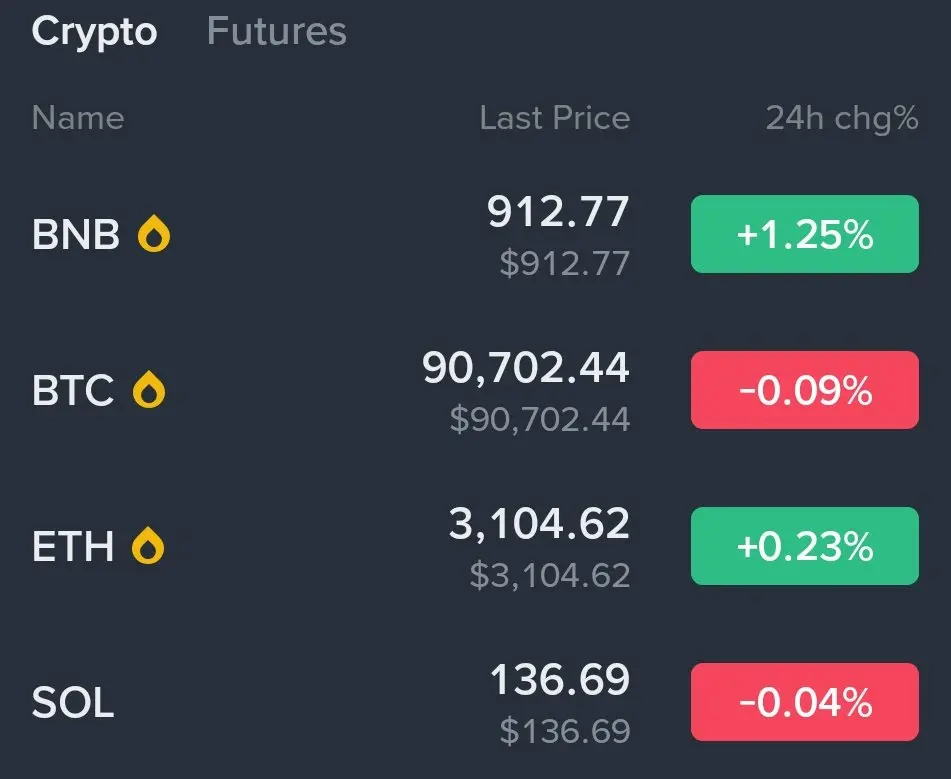This screenshot has height=779, width=951.
Task: Toggle the ETH +0.23% change badge
Action: (805, 546)
